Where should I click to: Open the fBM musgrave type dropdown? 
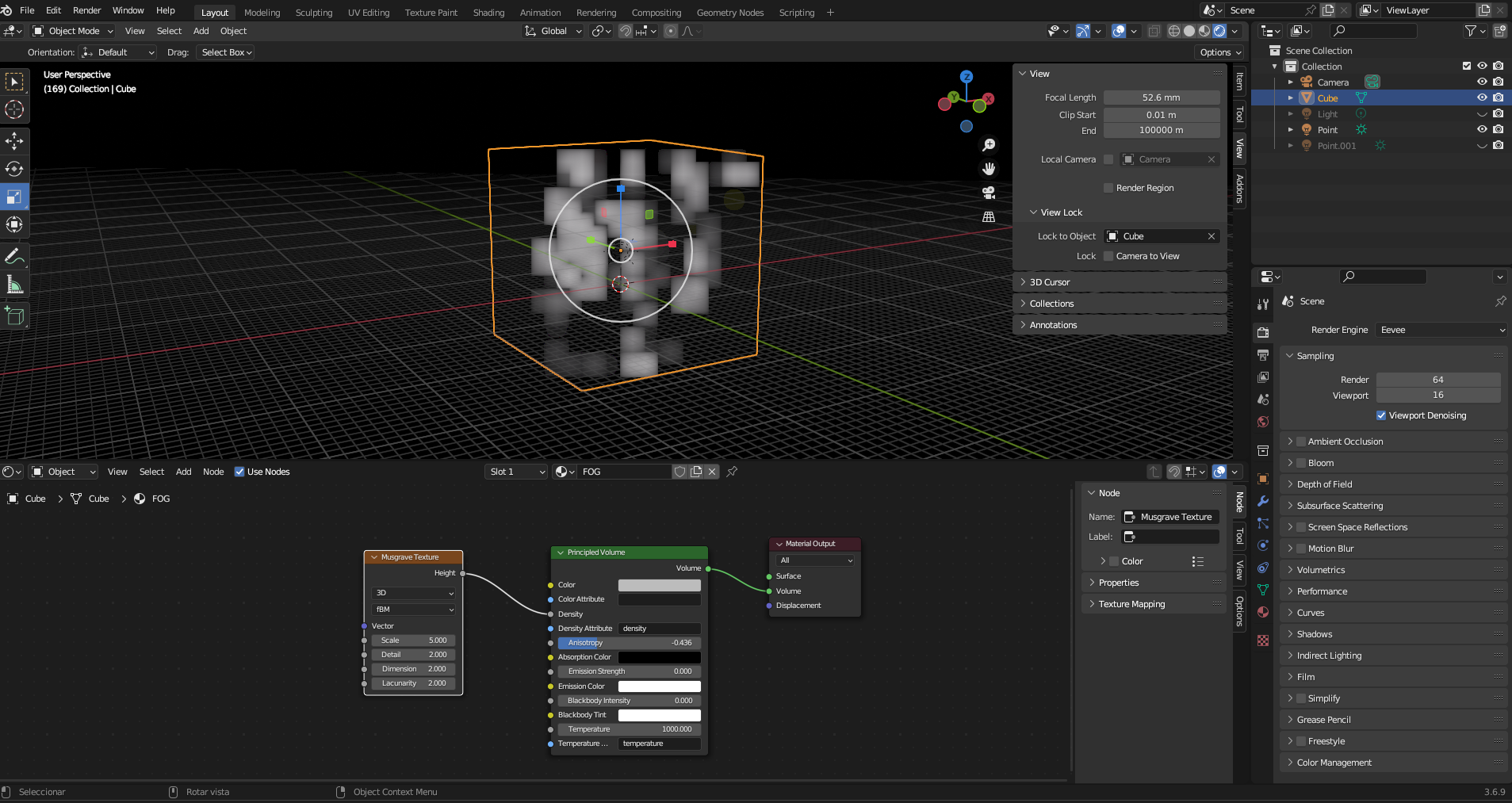[413, 610]
